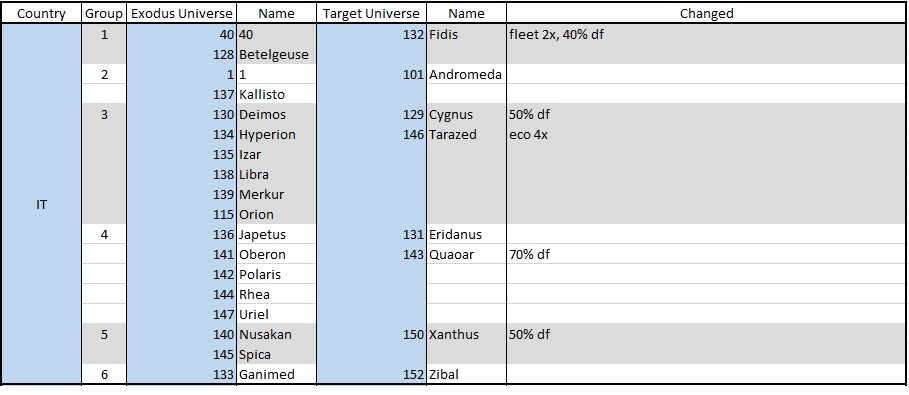Screen dimensions: 909x395
Task: Click the Zibal target name cell
Action: point(466,374)
